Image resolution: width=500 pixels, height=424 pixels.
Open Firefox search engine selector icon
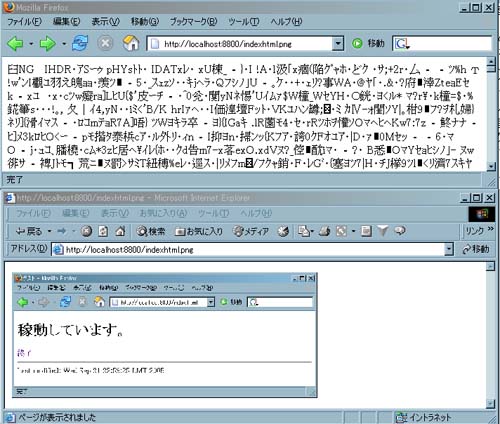click(401, 44)
